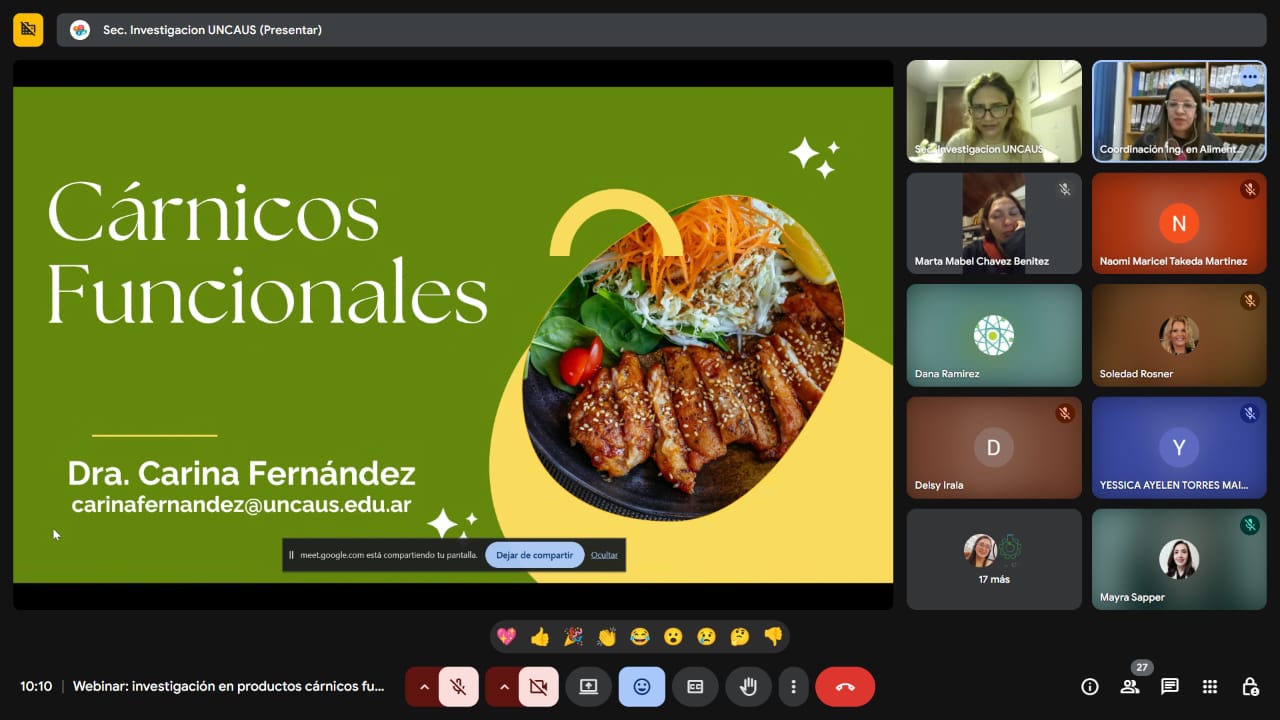
Task: Open activities grid icon
Action: [x=1210, y=687]
